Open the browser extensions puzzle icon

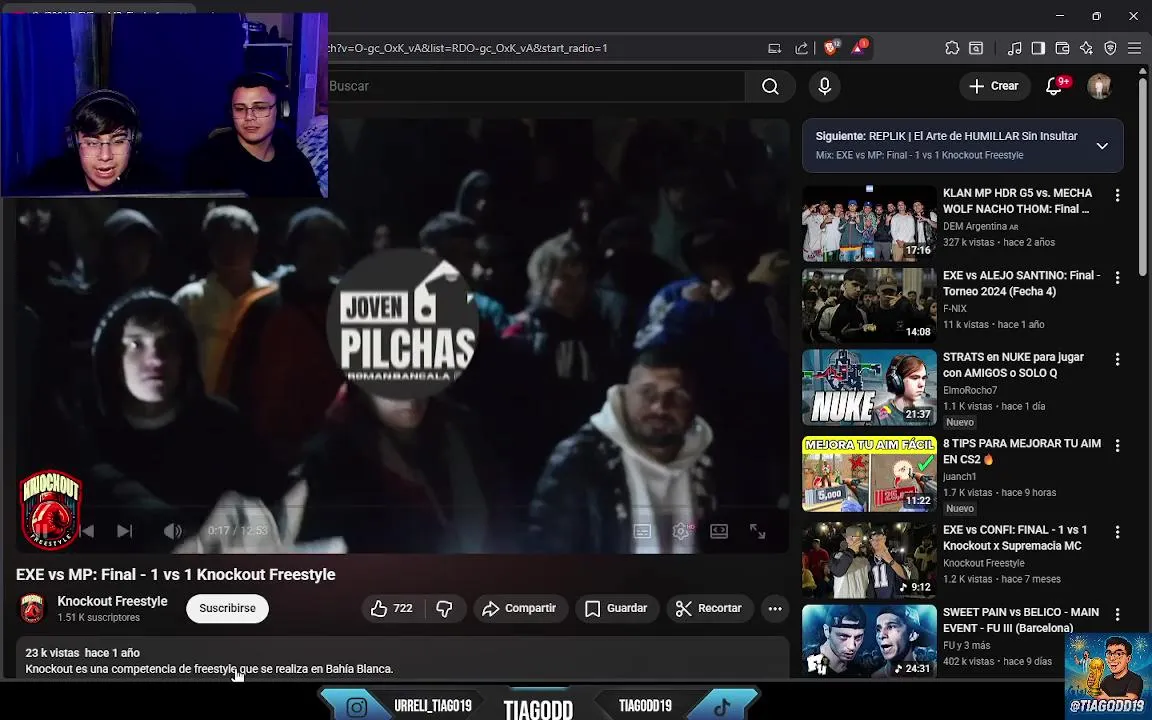(951, 48)
